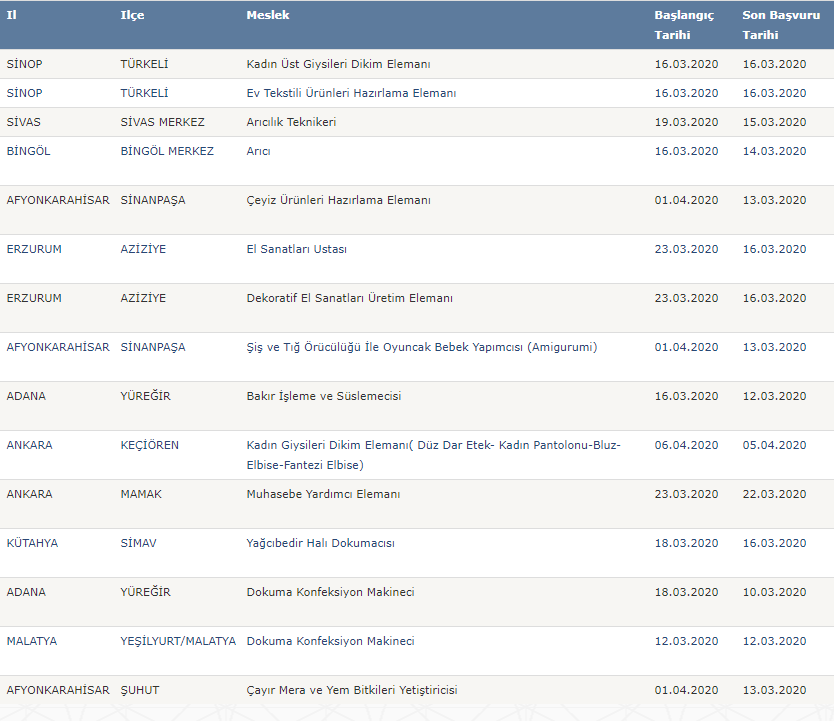Open "Muhasebe Yardımcı Elemanı" course entry
This screenshot has width=834, height=721.
pos(323,494)
